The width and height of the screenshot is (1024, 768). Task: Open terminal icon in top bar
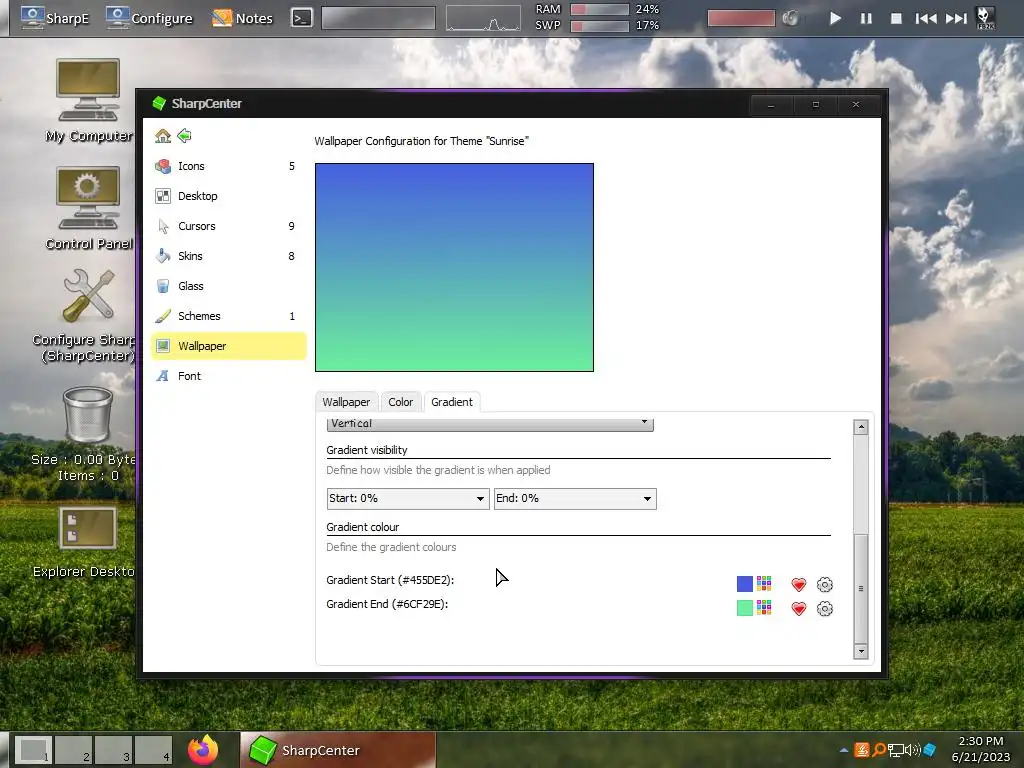(301, 18)
